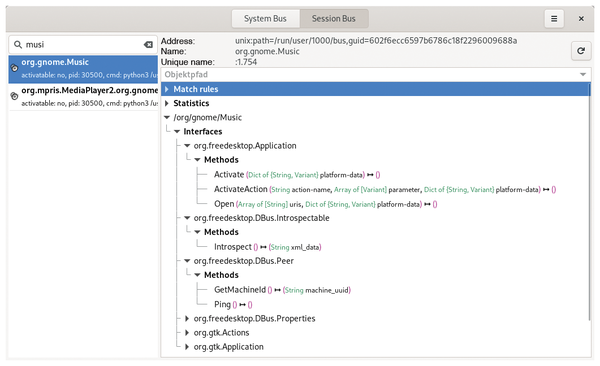Close the D-Feet window
The height and width of the screenshot is (366, 600).
pos(581,19)
